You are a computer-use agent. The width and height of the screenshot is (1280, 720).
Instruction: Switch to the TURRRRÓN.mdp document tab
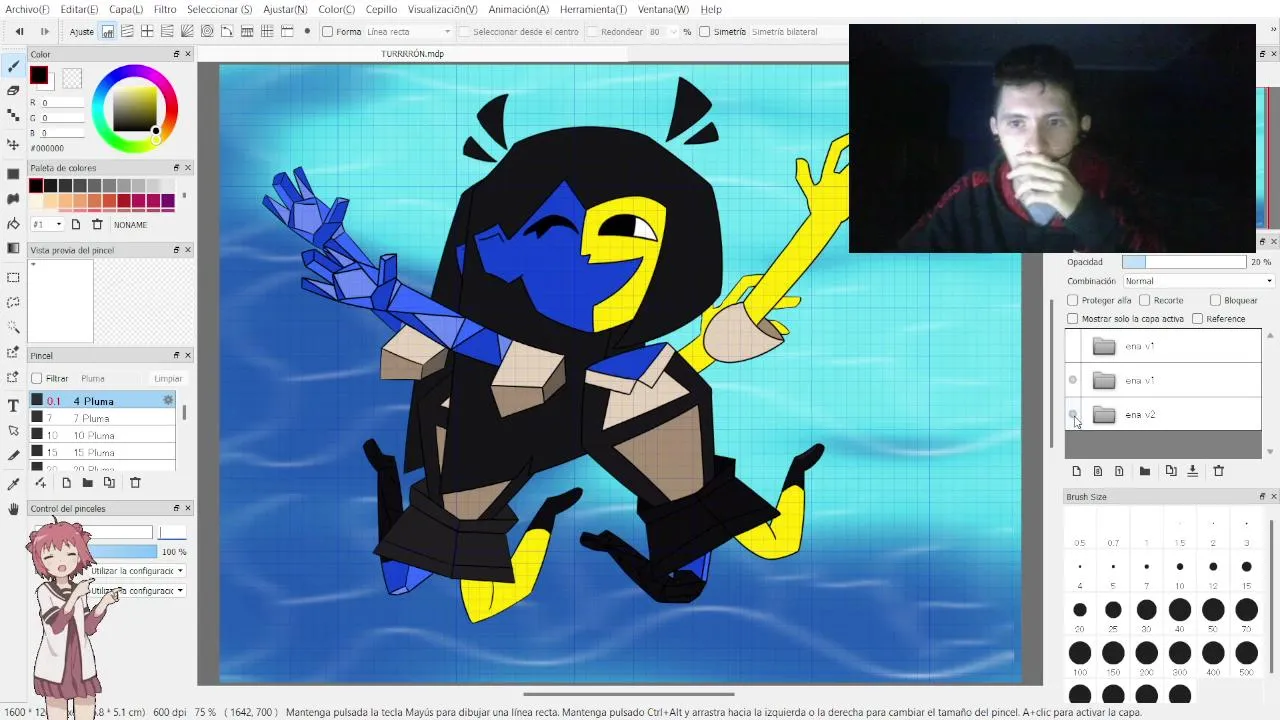point(412,54)
